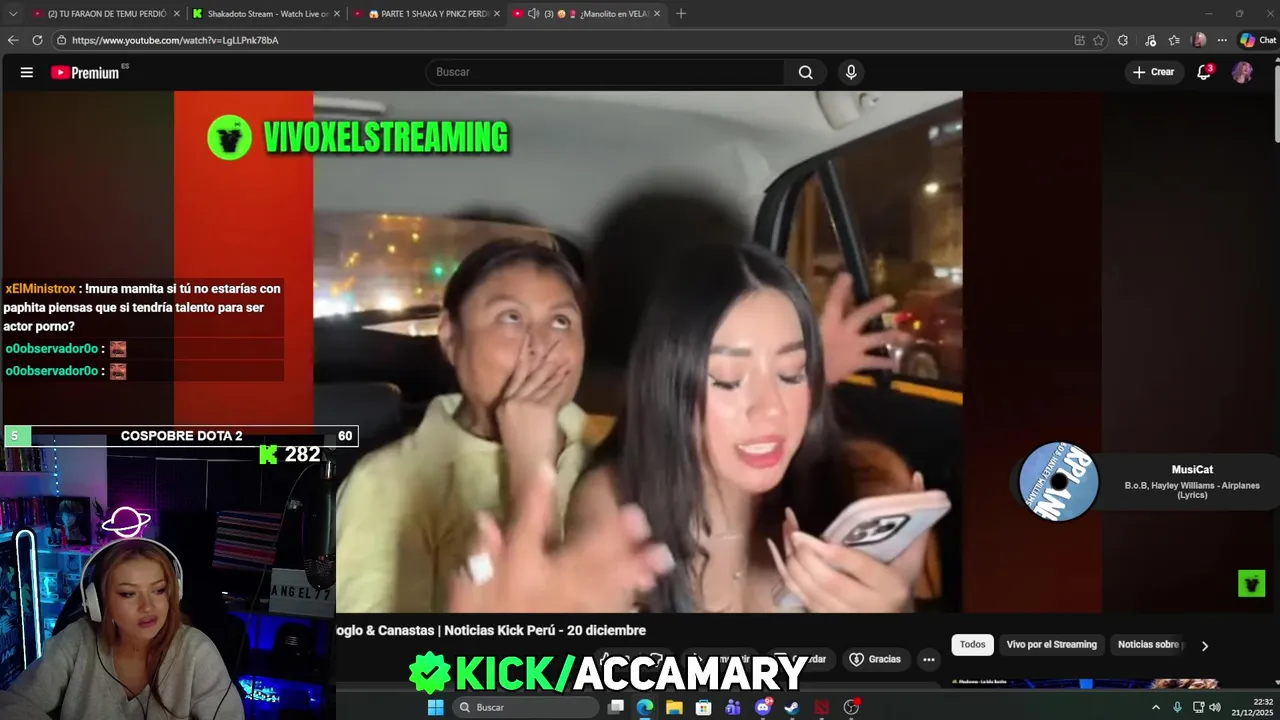Open the YouTube account avatar menu

[1242, 72]
